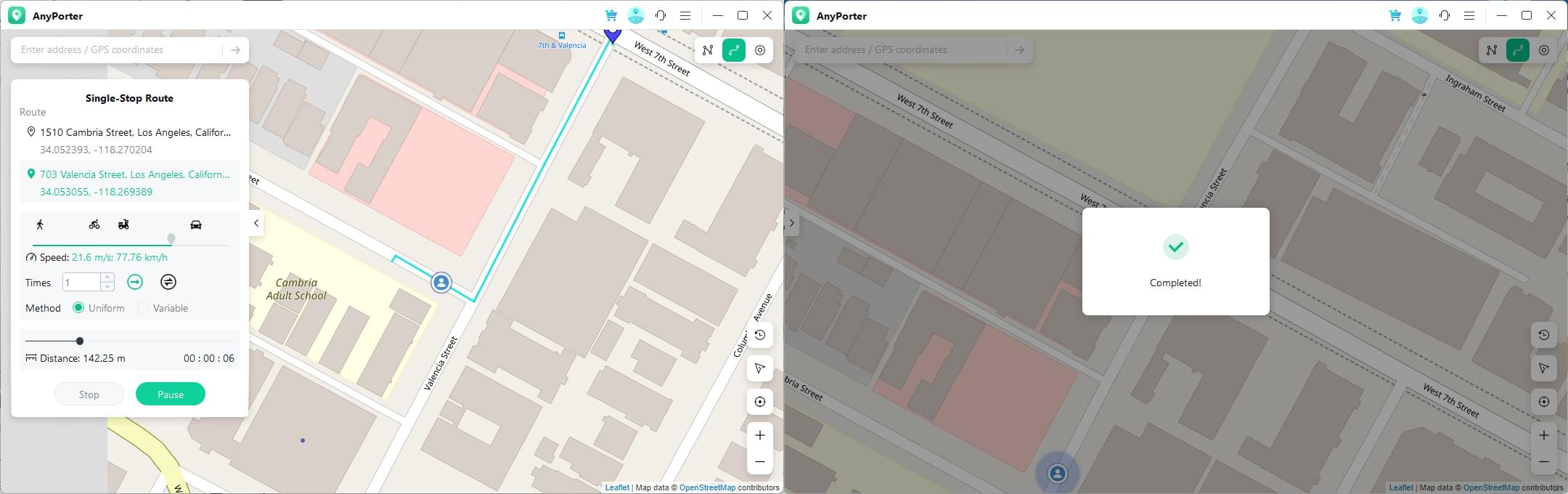The height and width of the screenshot is (494, 1568).
Task: Click the Speed 21.6 m/s value text
Action: (120, 257)
